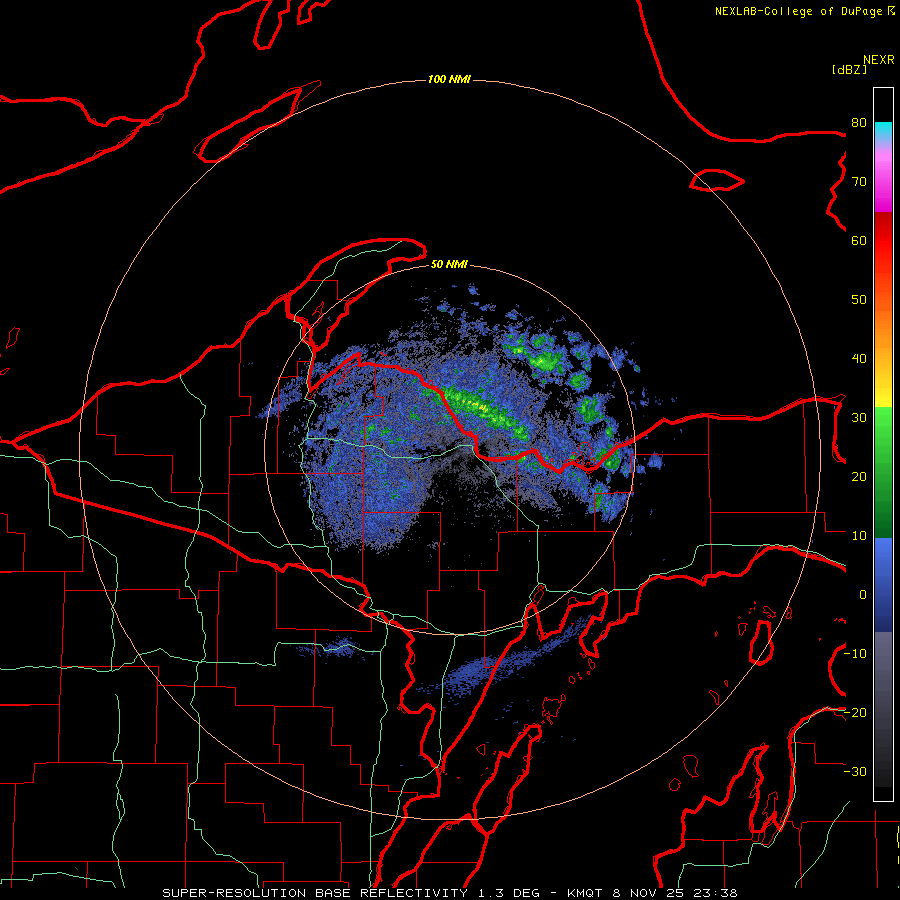Screen dimensions: 900x900
Task: Click the bright green segment of the color bar
Action: [883, 422]
